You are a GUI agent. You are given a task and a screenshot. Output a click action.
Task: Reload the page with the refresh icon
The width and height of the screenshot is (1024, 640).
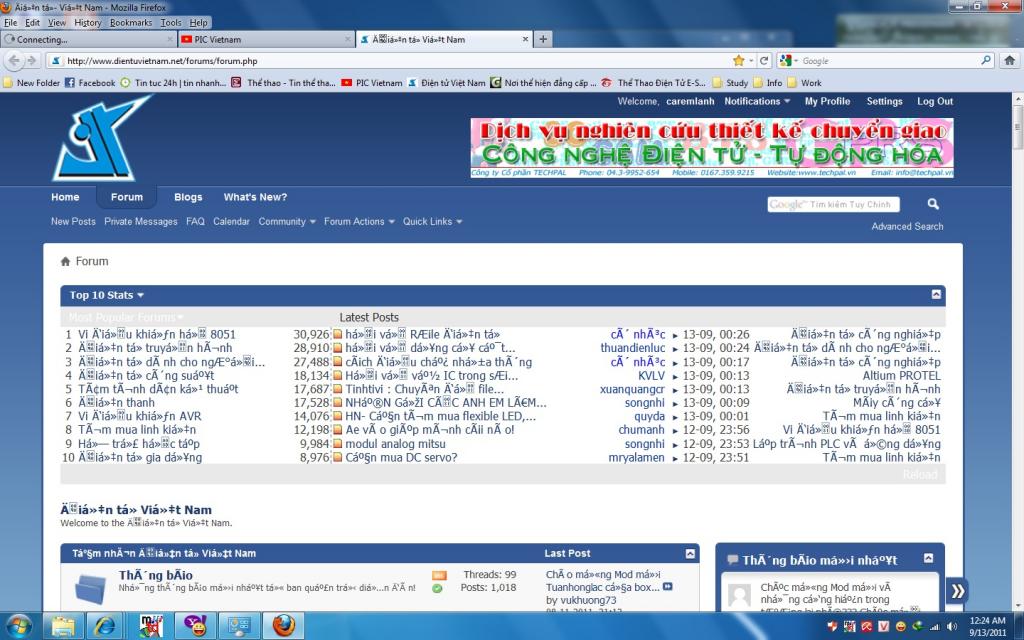click(763, 61)
